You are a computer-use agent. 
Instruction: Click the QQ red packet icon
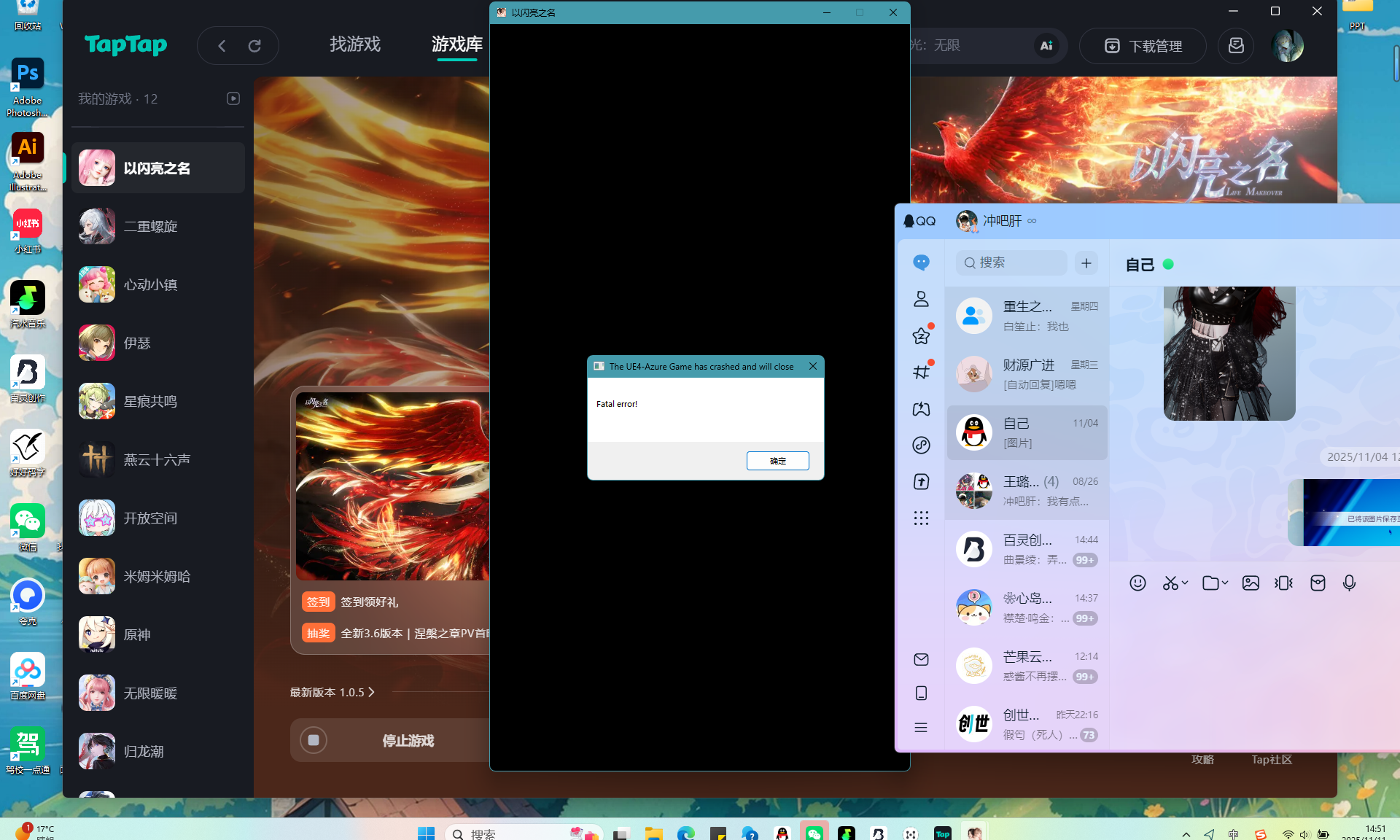[x=1318, y=583]
